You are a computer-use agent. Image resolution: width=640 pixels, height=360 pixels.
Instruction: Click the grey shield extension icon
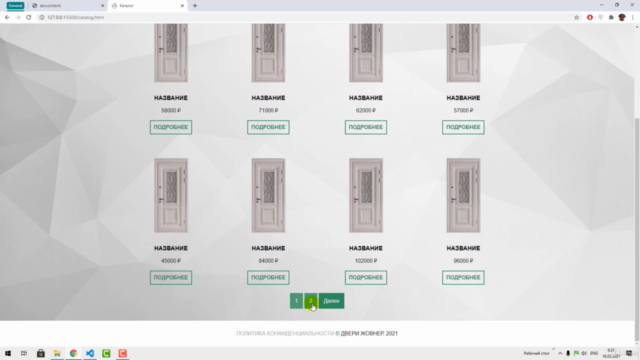[x=600, y=17]
